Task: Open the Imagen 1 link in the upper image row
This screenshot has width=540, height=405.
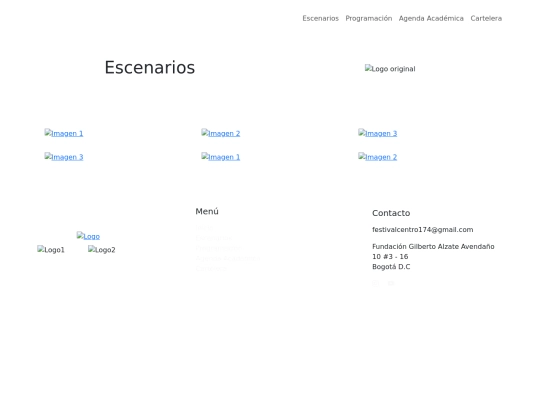Action: 64,133
